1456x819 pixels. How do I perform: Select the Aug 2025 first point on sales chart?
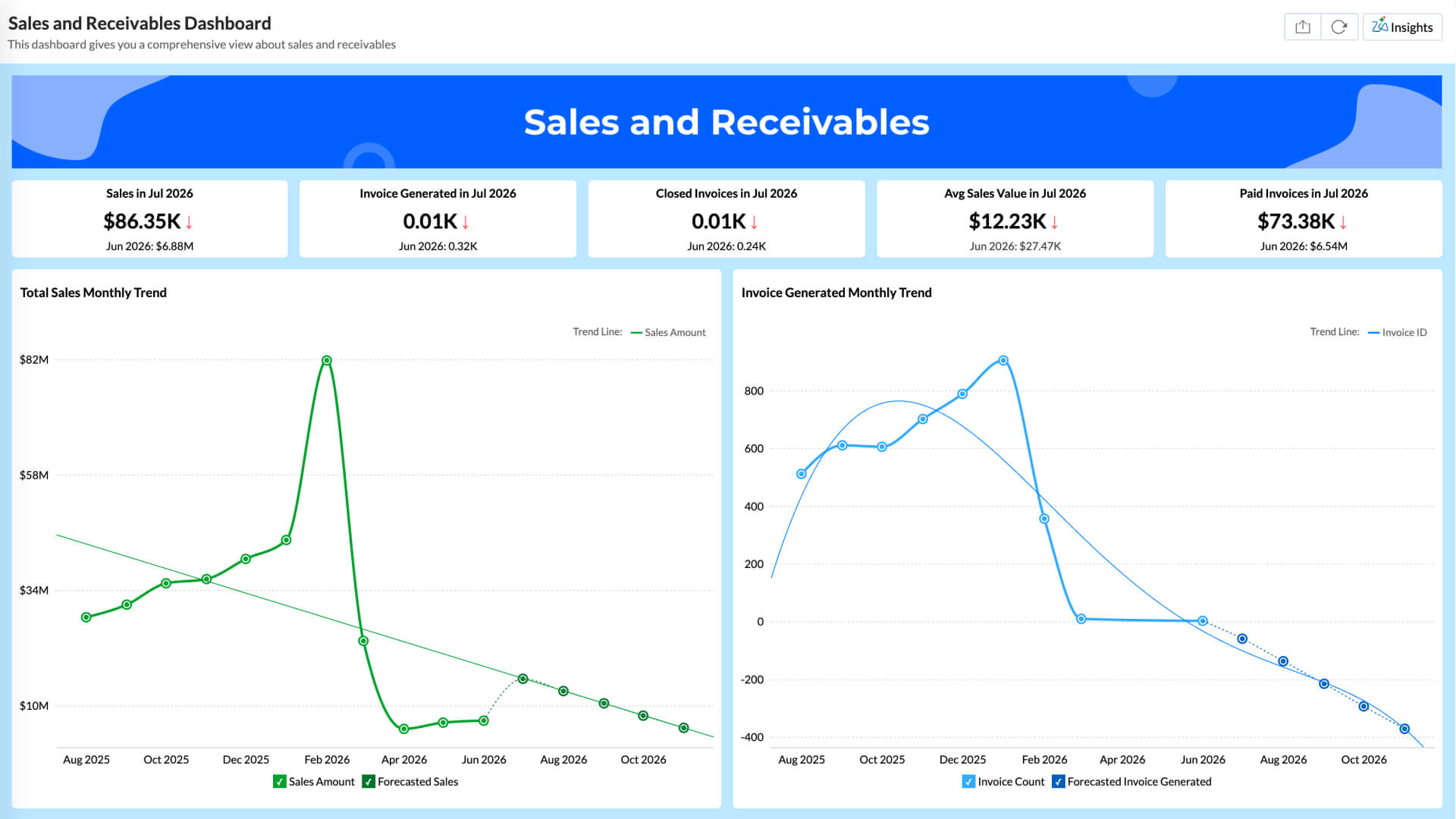click(86, 617)
